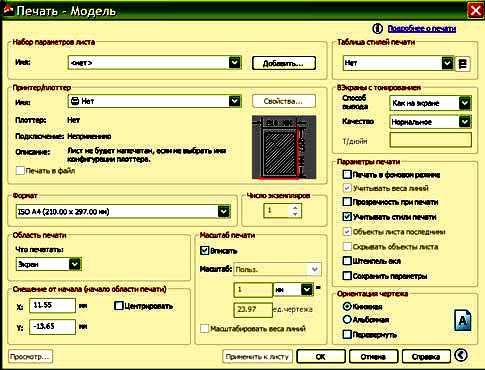Enable 'Сохранить параметры' checkbox
Screen dimensions: 485x370
(x=347, y=276)
